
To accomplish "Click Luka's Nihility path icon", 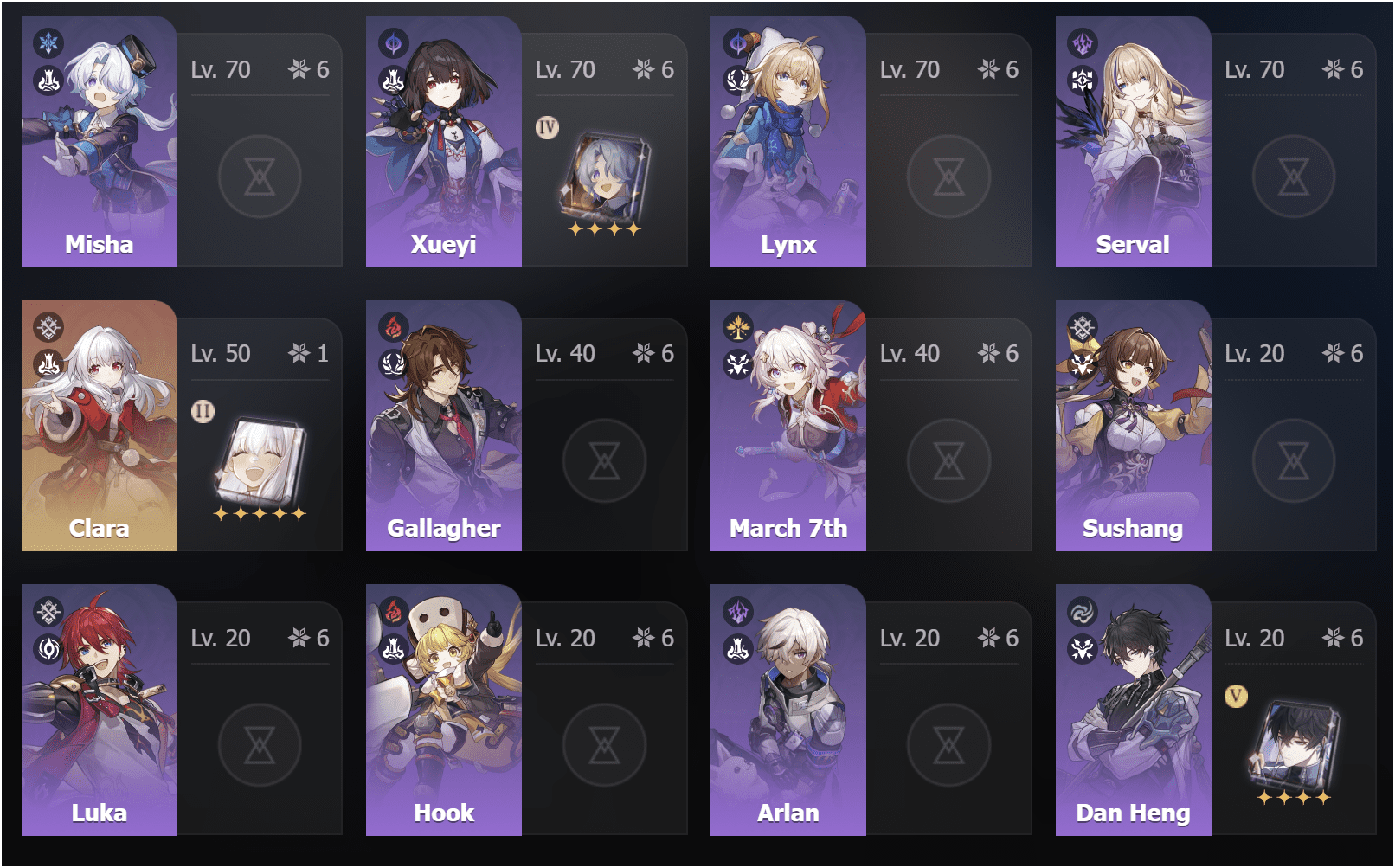I will (x=48, y=648).
